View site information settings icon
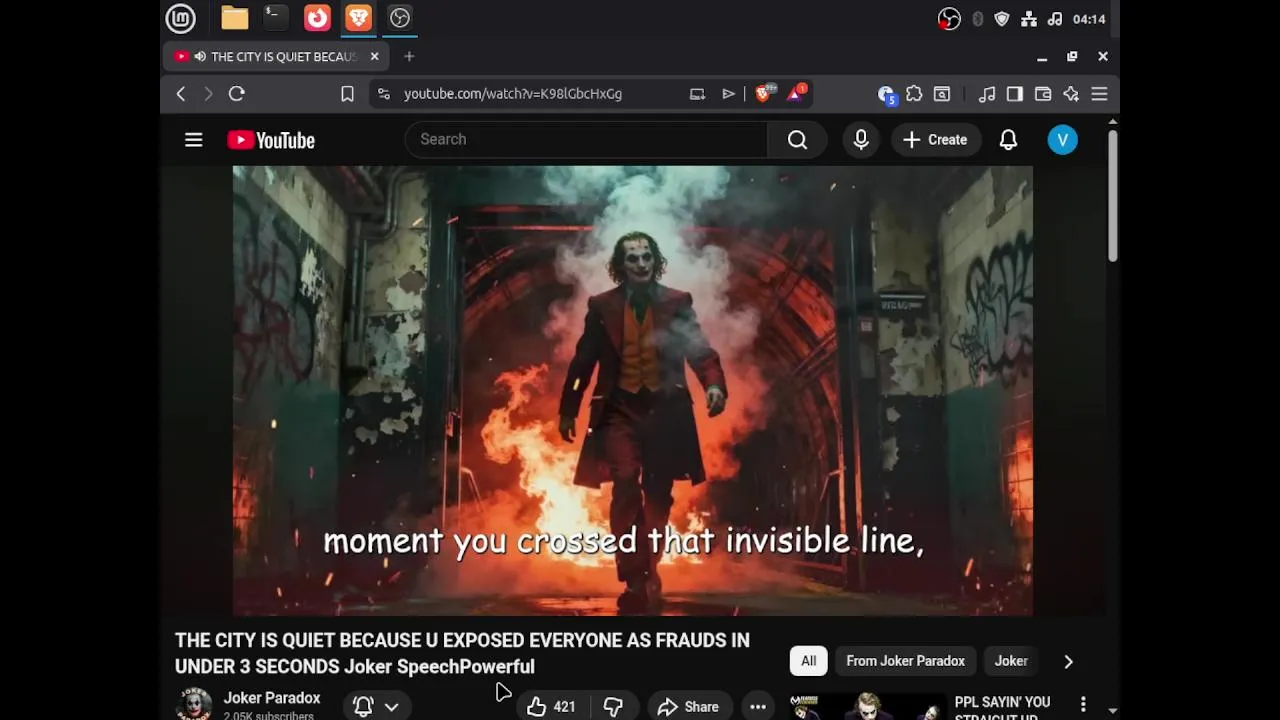Image resolution: width=1280 pixels, height=720 pixels. pyautogui.click(x=384, y=94)
